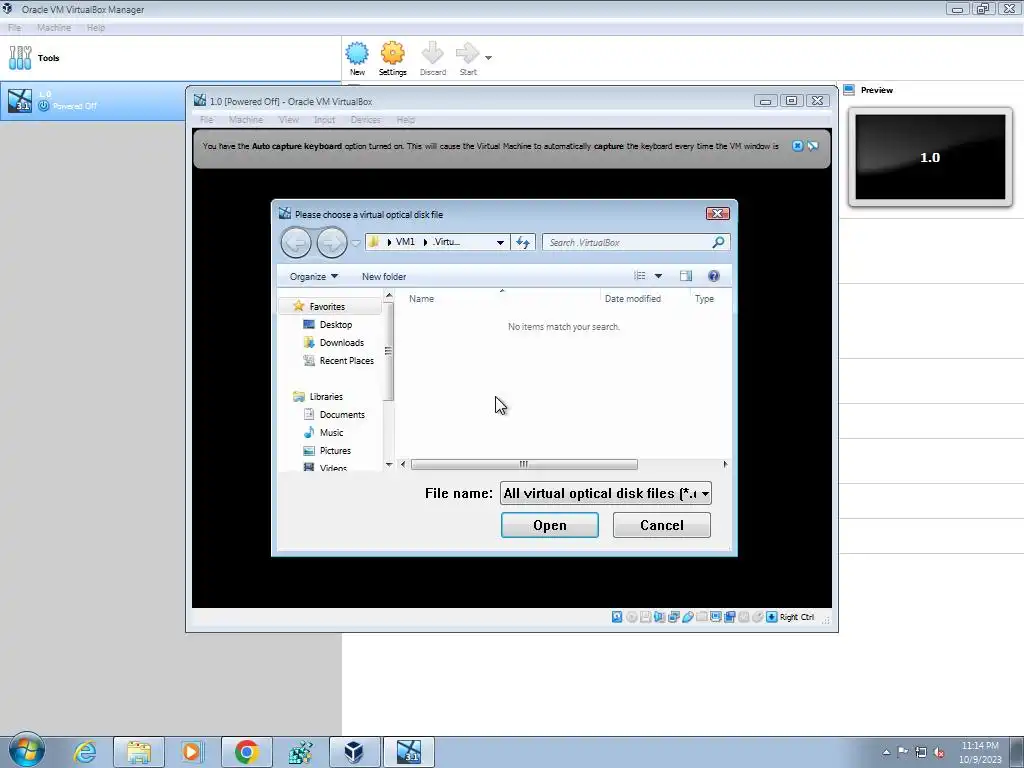Open Documents library
The width and height of the screenshot is (1024, 768).
pyautogui.click(x=342, y=415)
